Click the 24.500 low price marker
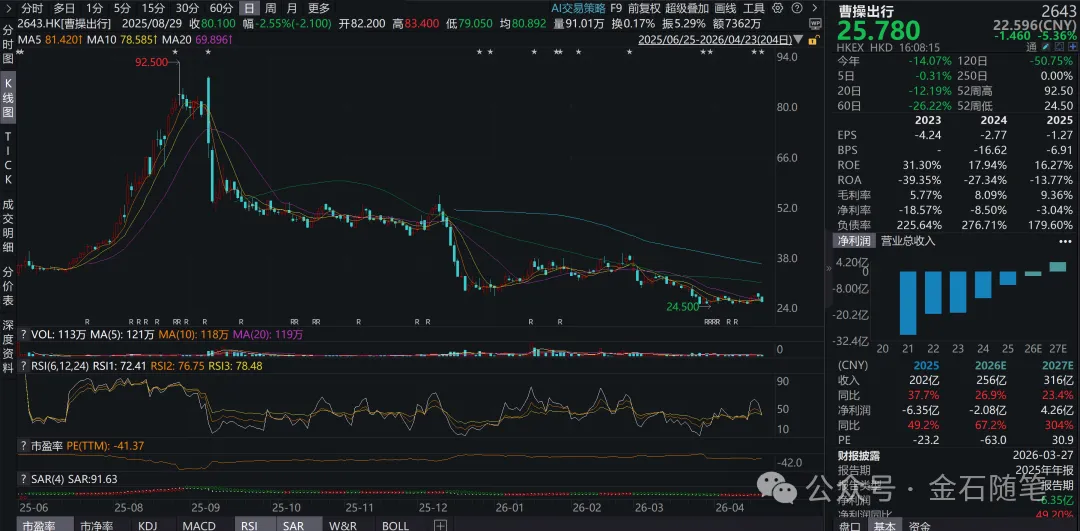 [683, 306]
